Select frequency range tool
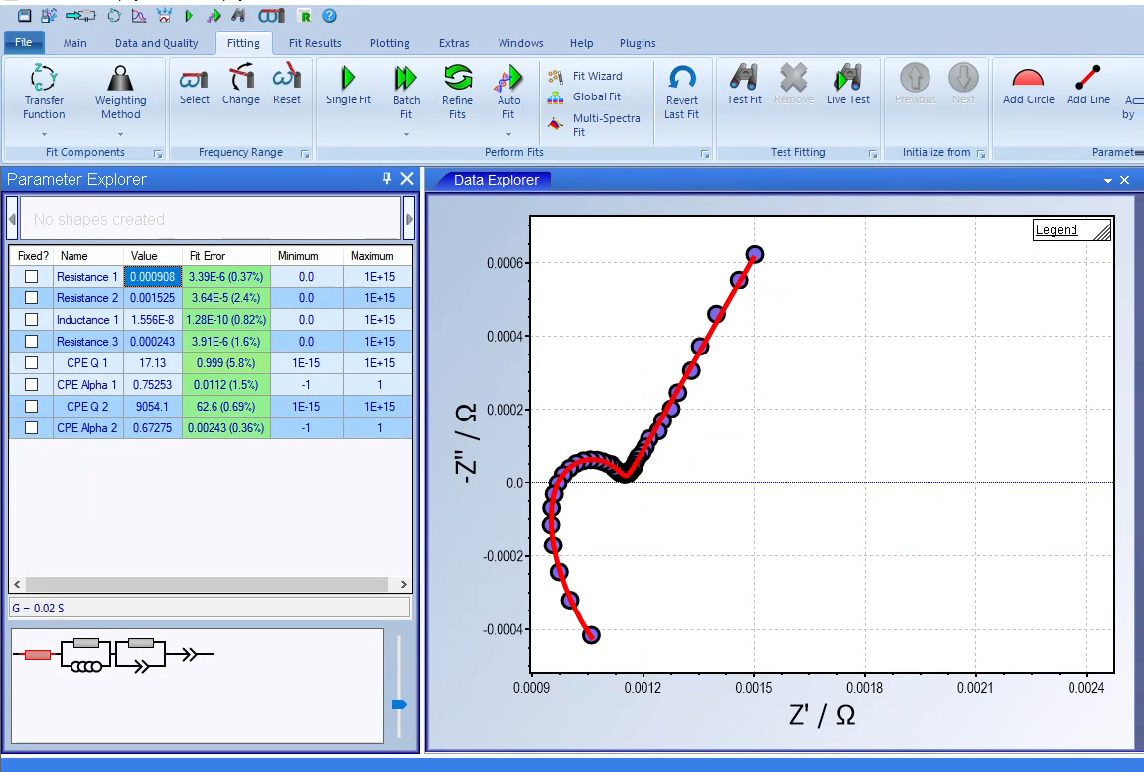The height and width of the screenshot is (772, 1144). click(195, 85)
